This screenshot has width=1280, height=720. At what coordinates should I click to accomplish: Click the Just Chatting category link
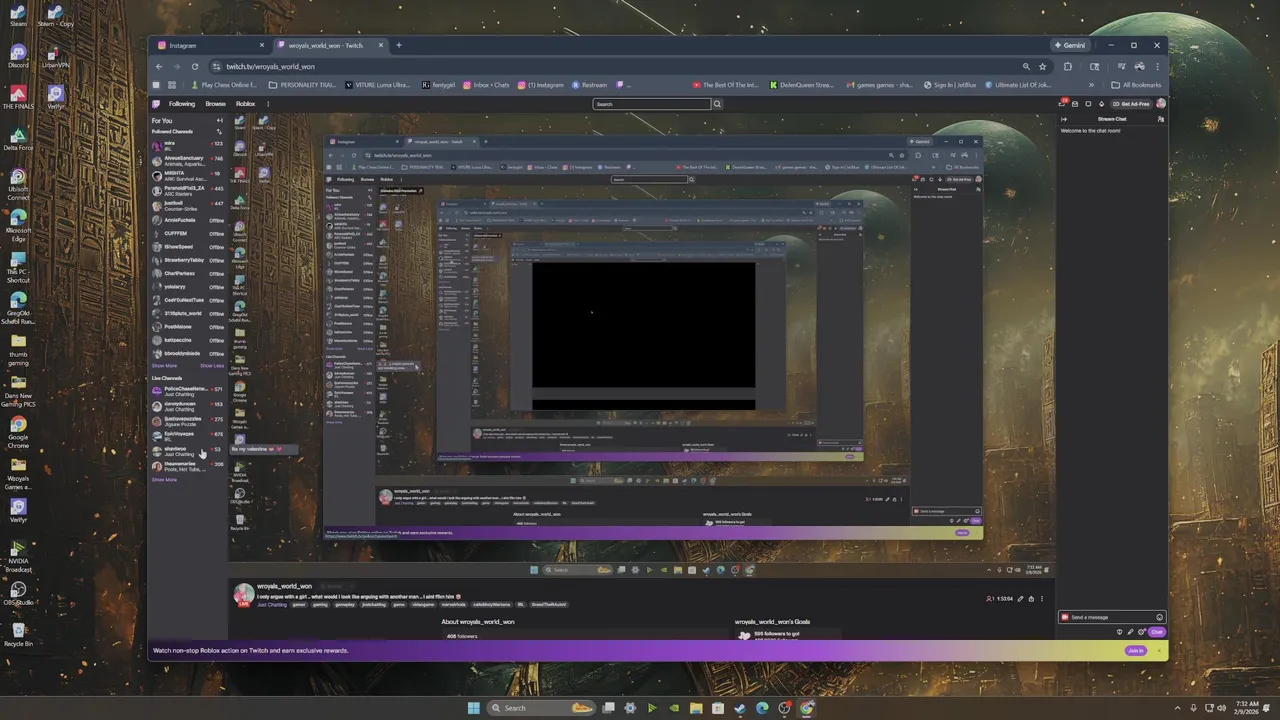click(272, 605)
